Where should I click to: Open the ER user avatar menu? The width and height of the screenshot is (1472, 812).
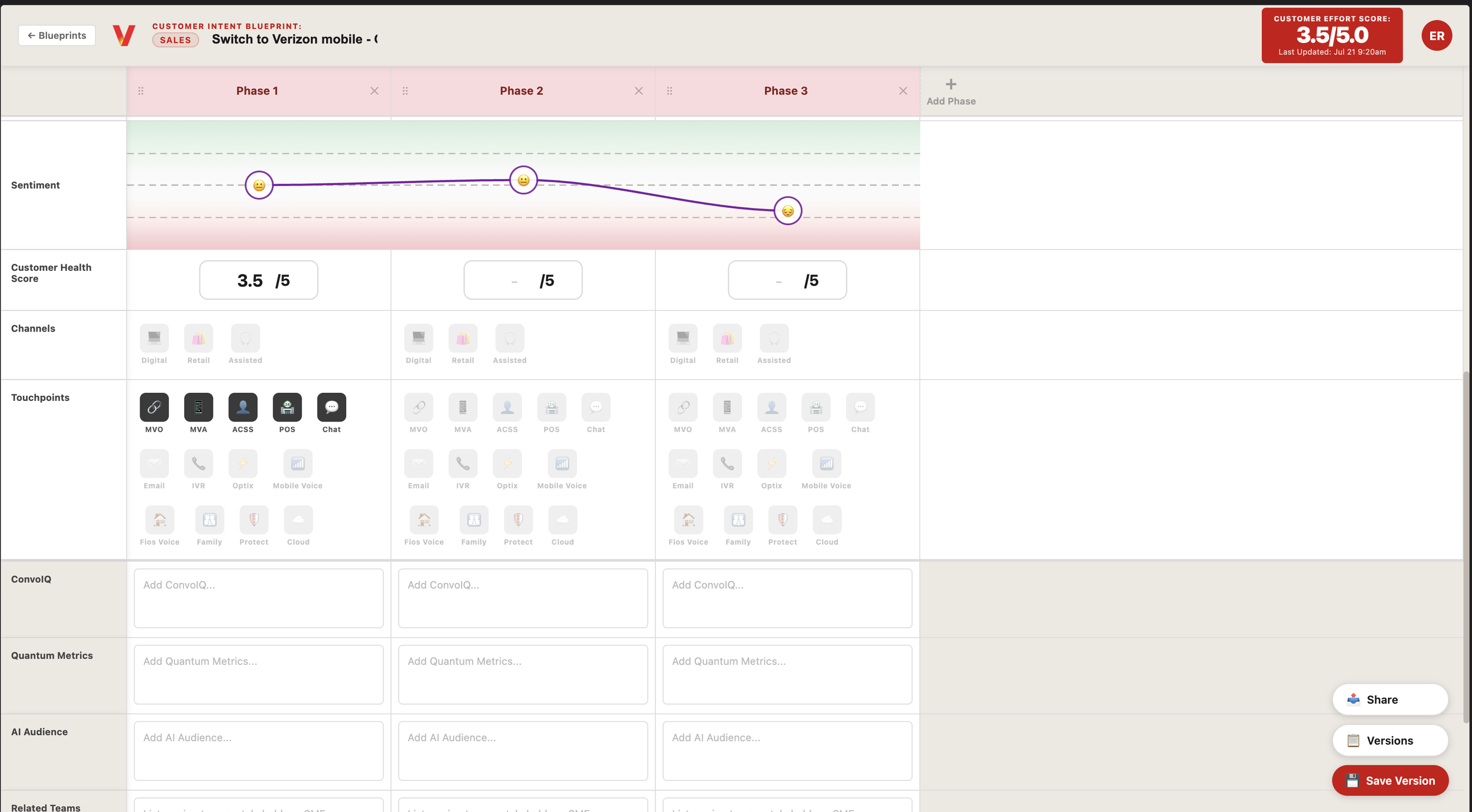click(1437, 35)
